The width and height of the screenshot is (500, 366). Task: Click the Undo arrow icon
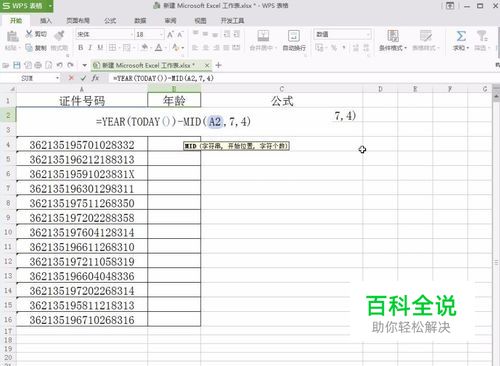59,65
